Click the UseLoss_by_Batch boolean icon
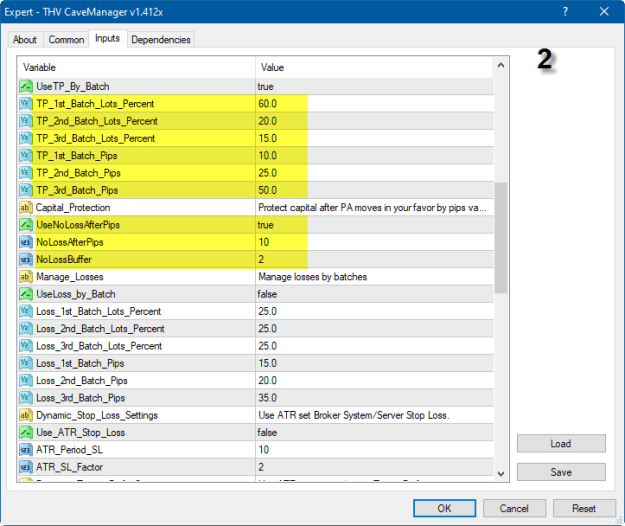The width and height of the screenshot is (625, 526). point(26,294)
